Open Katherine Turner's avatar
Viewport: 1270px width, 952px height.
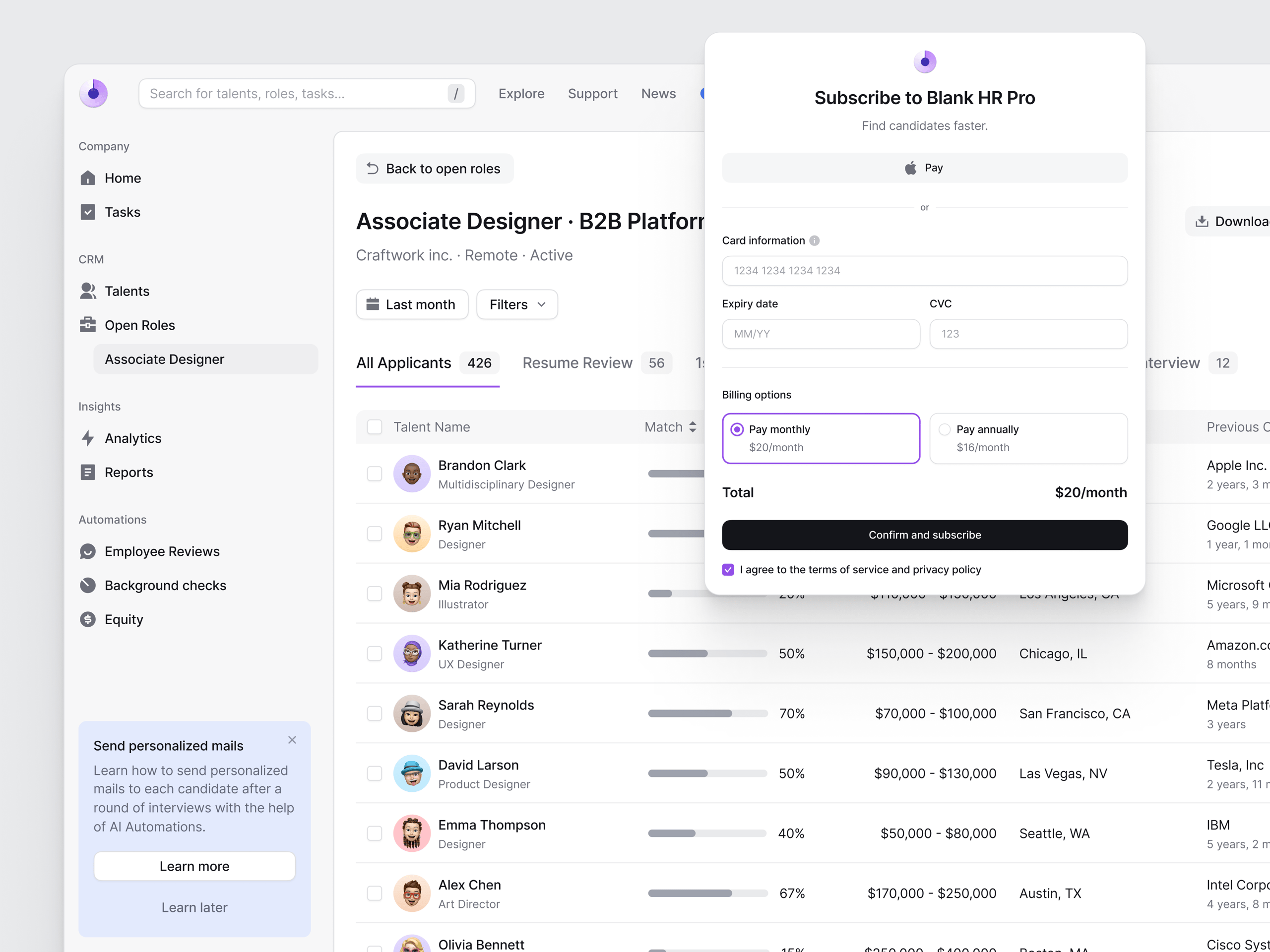coord(412,654)
